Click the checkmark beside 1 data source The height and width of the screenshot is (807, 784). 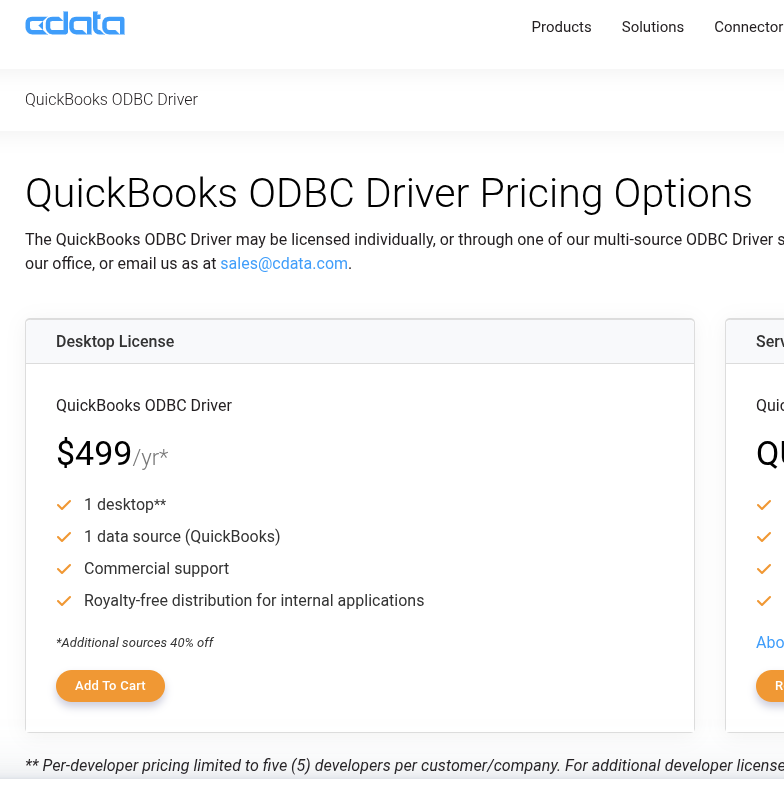click(x=64, y=537)
